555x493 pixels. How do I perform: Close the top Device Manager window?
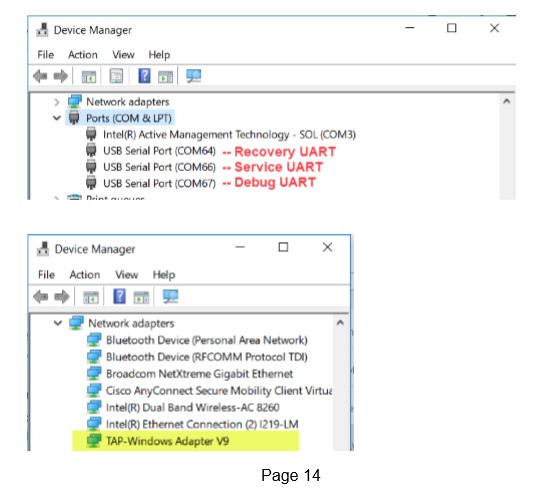(494, 28)
